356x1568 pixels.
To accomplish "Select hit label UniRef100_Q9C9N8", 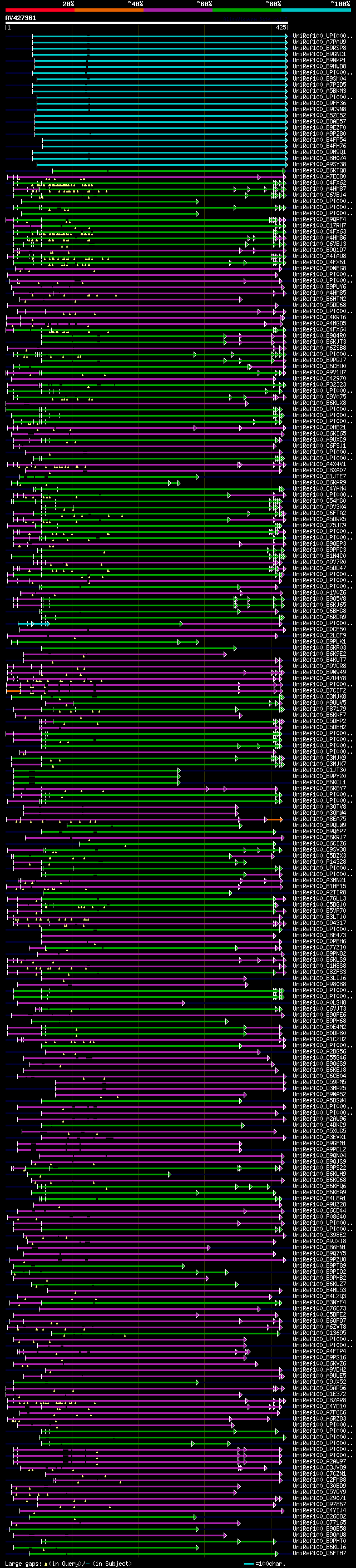I will coord(319,110).
